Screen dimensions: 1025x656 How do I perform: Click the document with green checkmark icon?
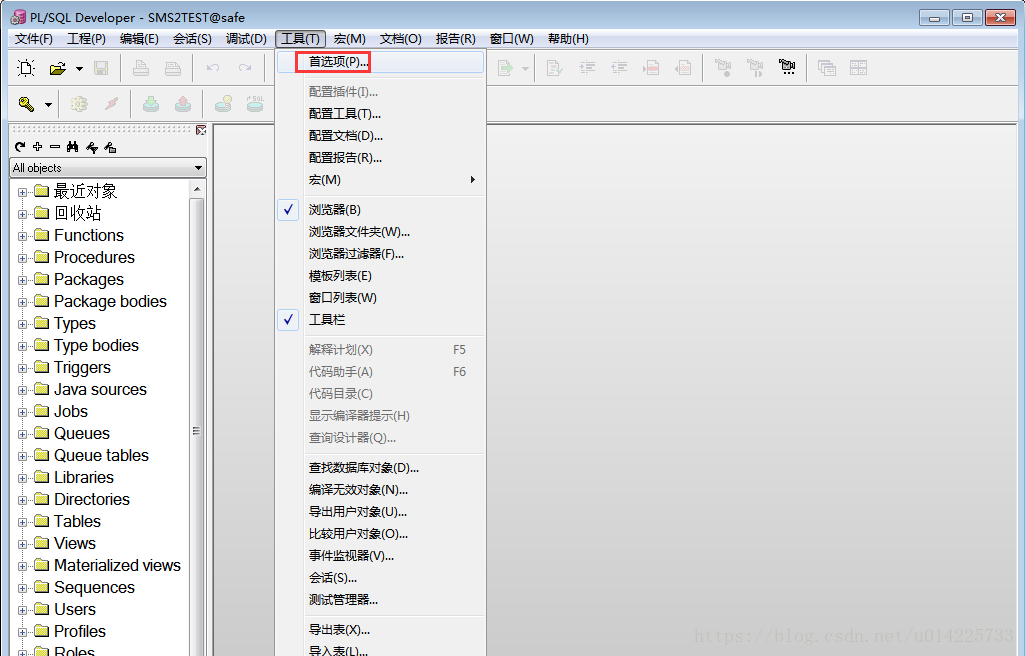554,68
